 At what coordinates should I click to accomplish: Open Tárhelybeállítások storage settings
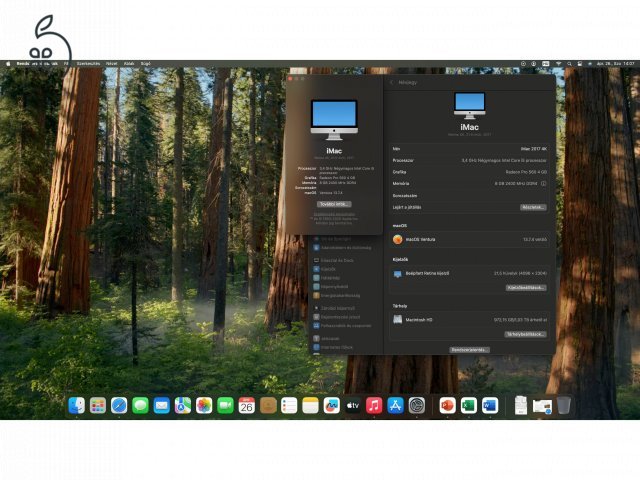[525, 334]
